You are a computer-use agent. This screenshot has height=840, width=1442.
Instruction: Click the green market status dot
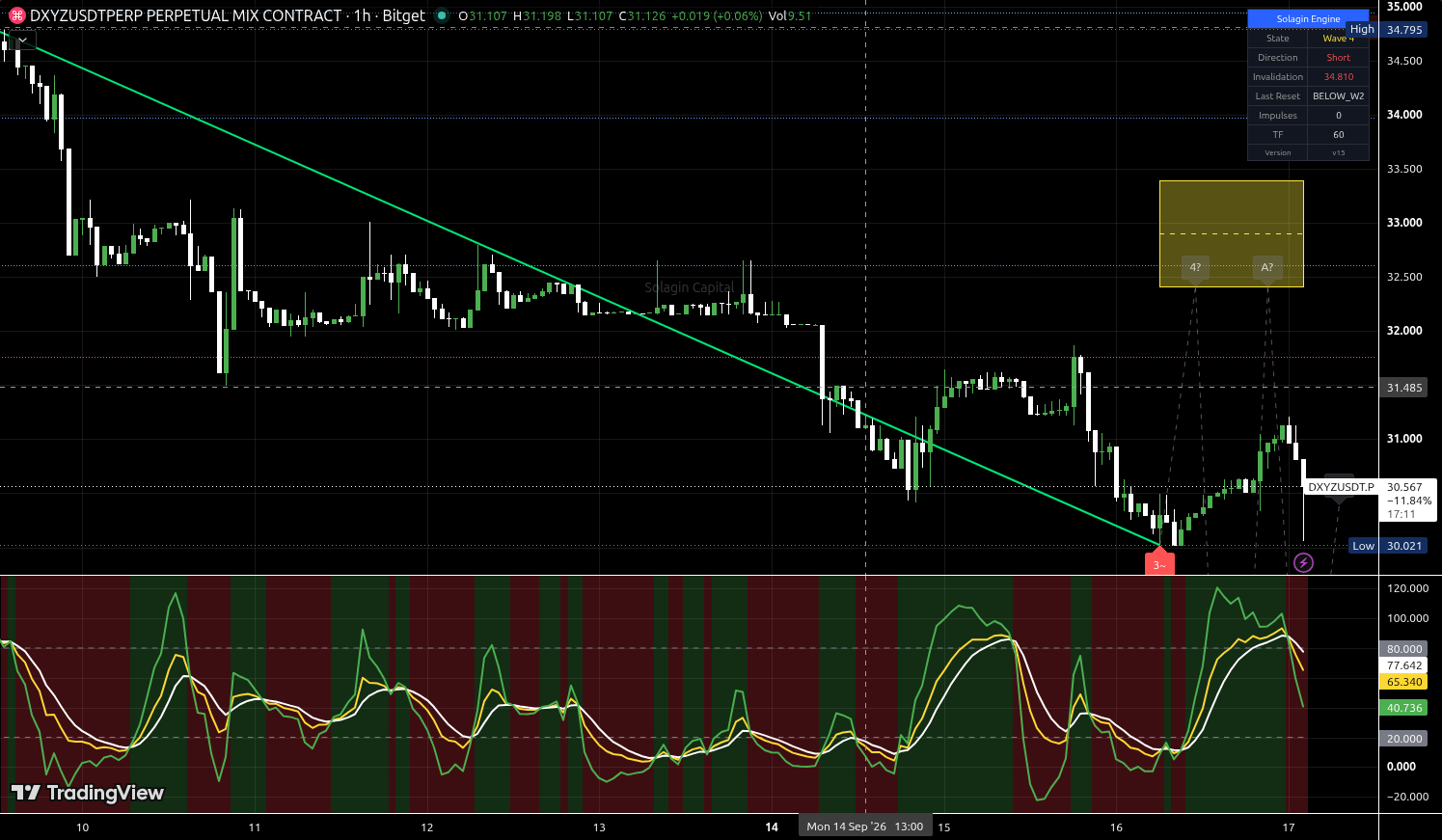(x=442, y=15)
